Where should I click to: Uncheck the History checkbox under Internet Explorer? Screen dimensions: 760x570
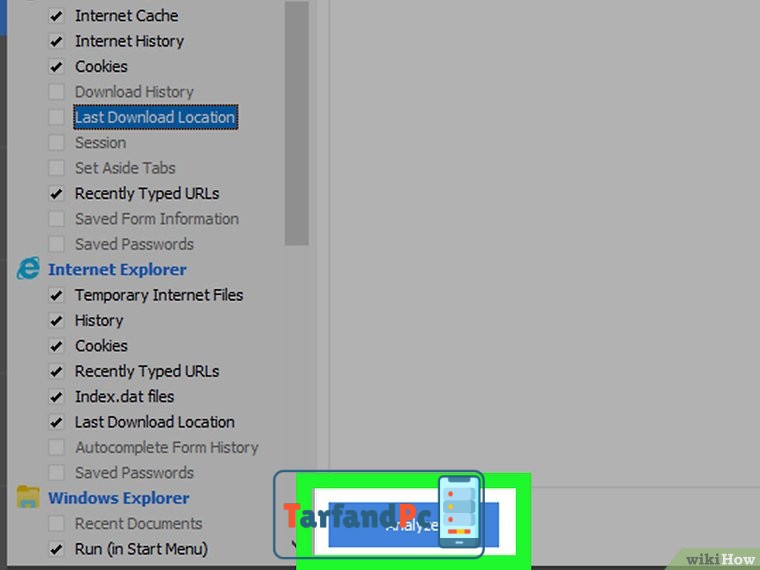(x=56, y=320)
